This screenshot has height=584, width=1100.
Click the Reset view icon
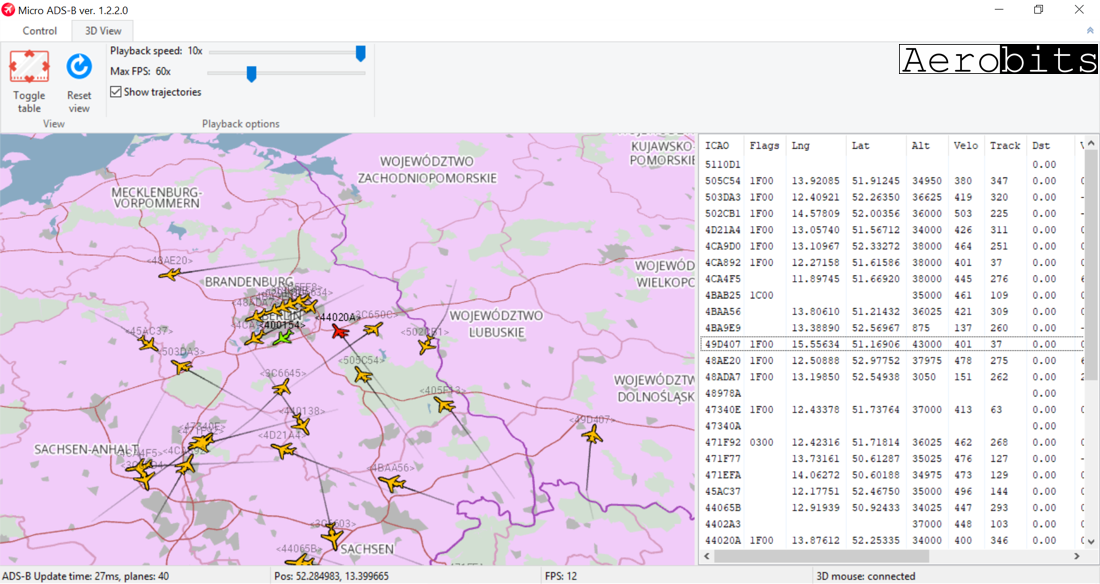(x=79, y=67)
